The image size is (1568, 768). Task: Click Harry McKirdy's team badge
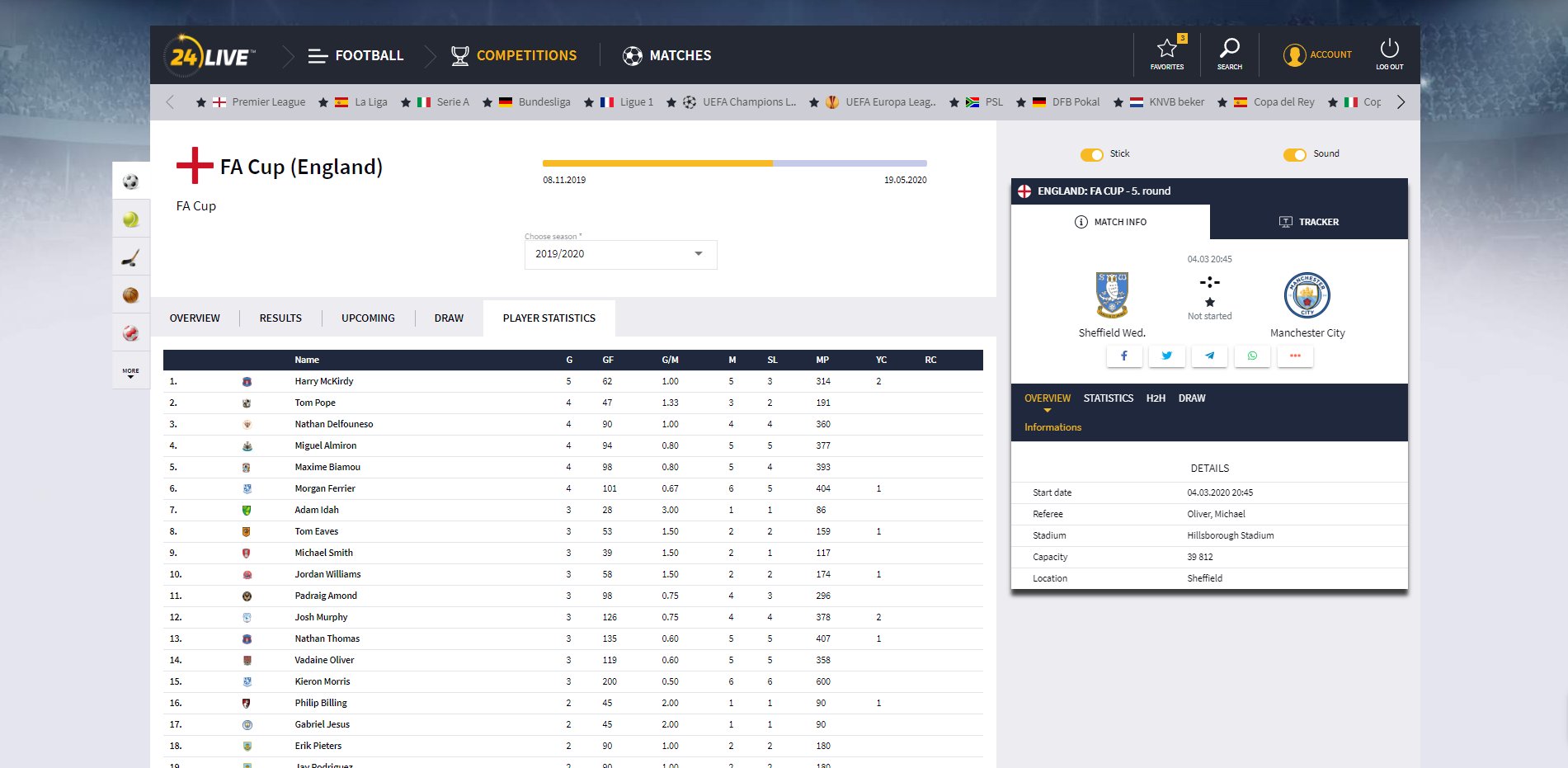click(247, 382)
